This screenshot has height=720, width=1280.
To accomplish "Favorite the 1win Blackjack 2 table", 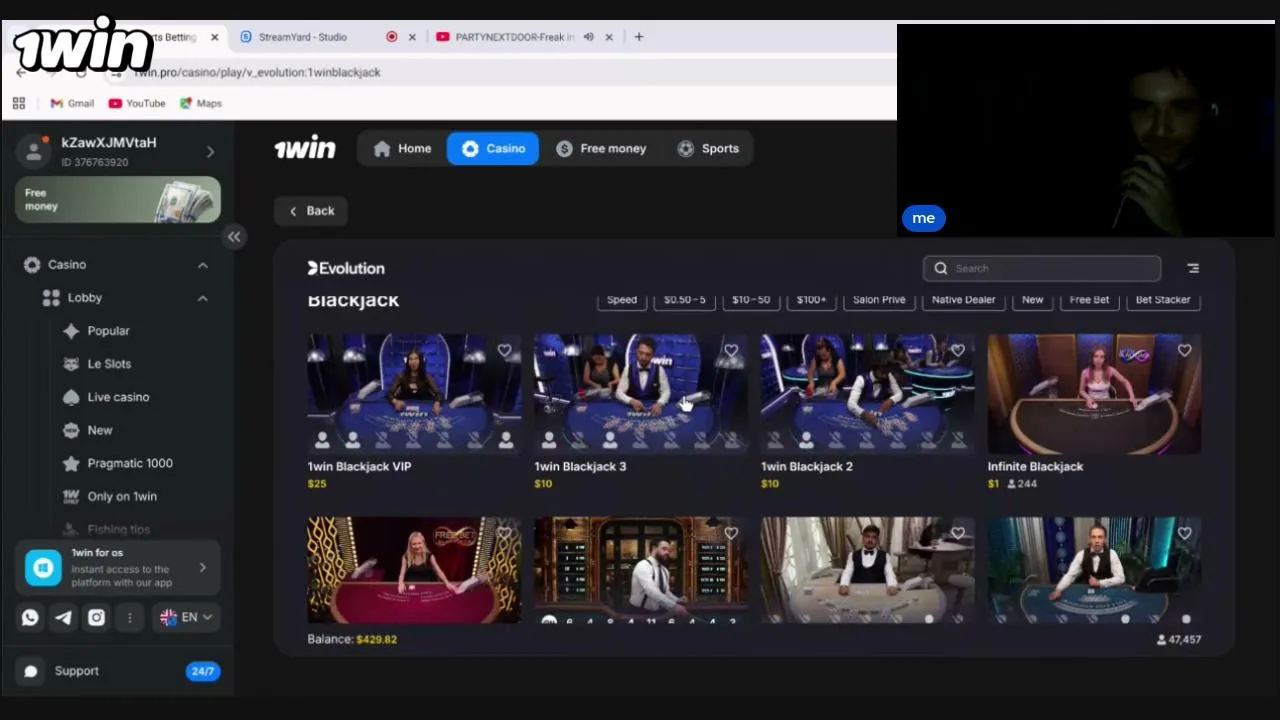I will click(x=958, y=351).
